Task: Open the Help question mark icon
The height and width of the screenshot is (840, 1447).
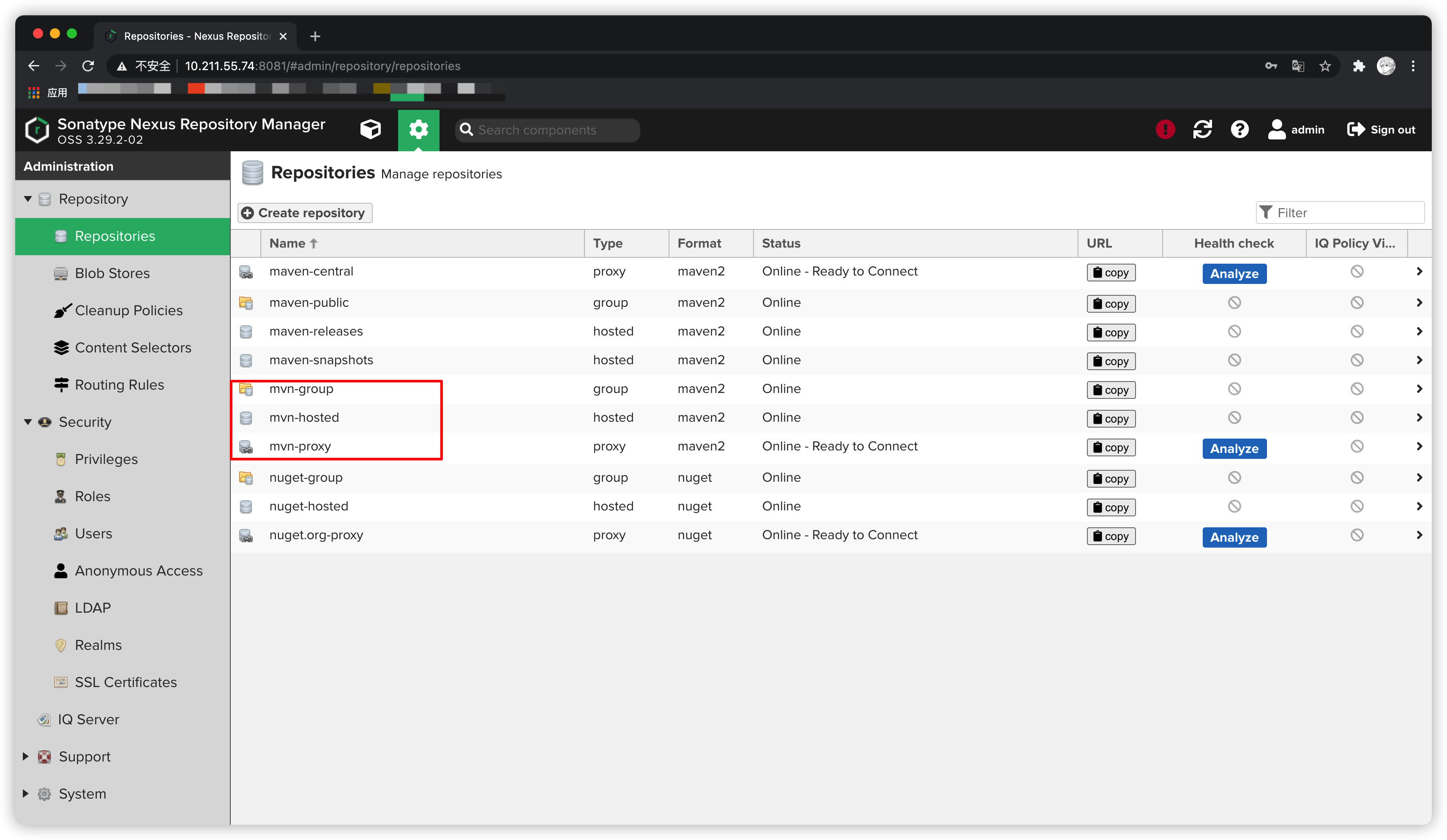Action: tap(1239, 130)
